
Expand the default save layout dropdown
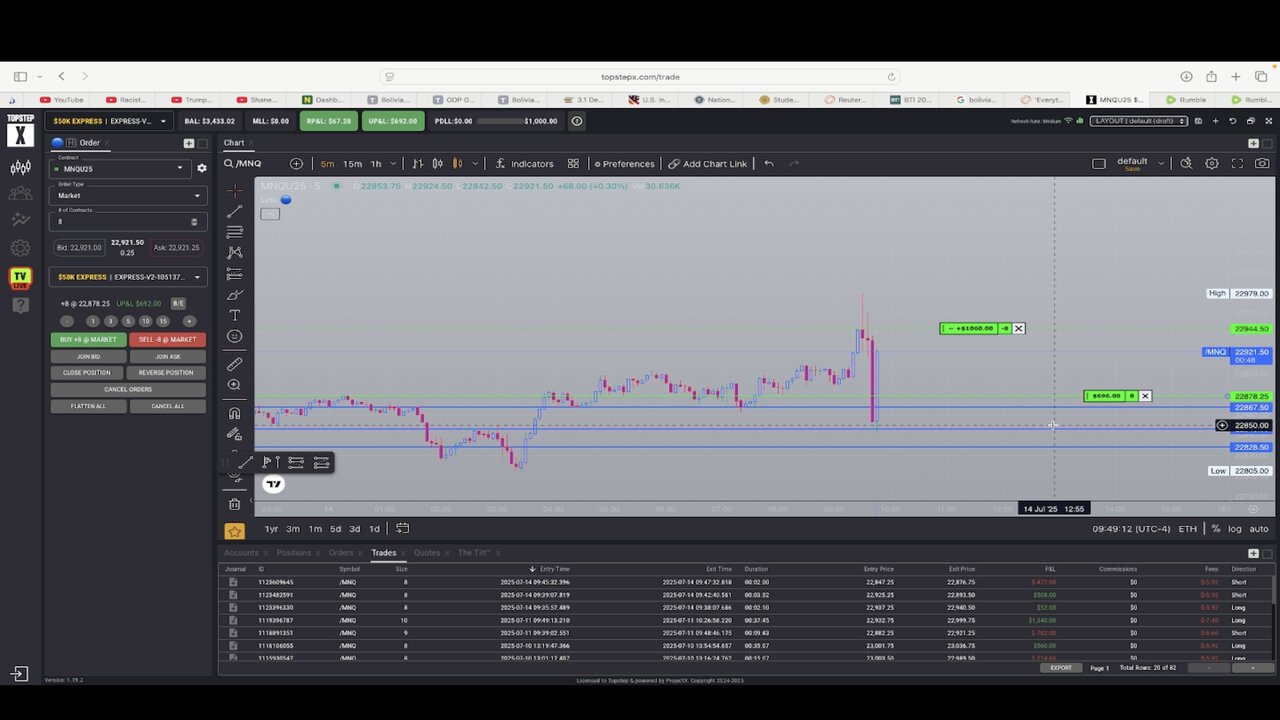pos(1161,162)
